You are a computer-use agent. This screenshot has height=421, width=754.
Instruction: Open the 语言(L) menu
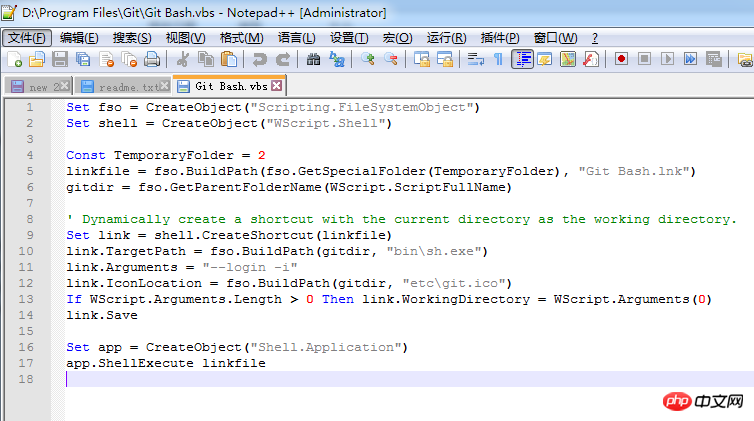tap(296, 38)
